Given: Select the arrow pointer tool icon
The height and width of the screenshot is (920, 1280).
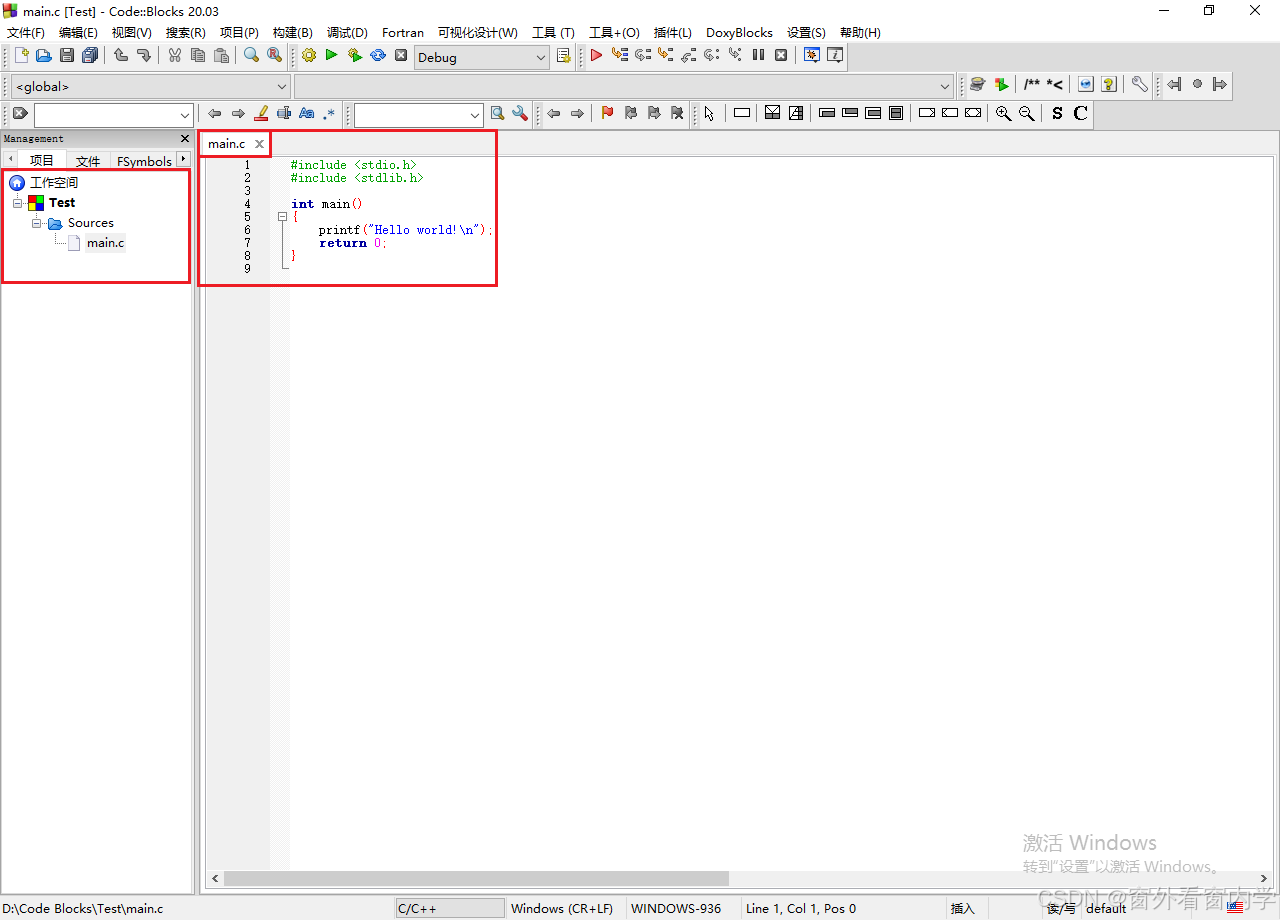Looking at the screenshot, I should [709, 114].
